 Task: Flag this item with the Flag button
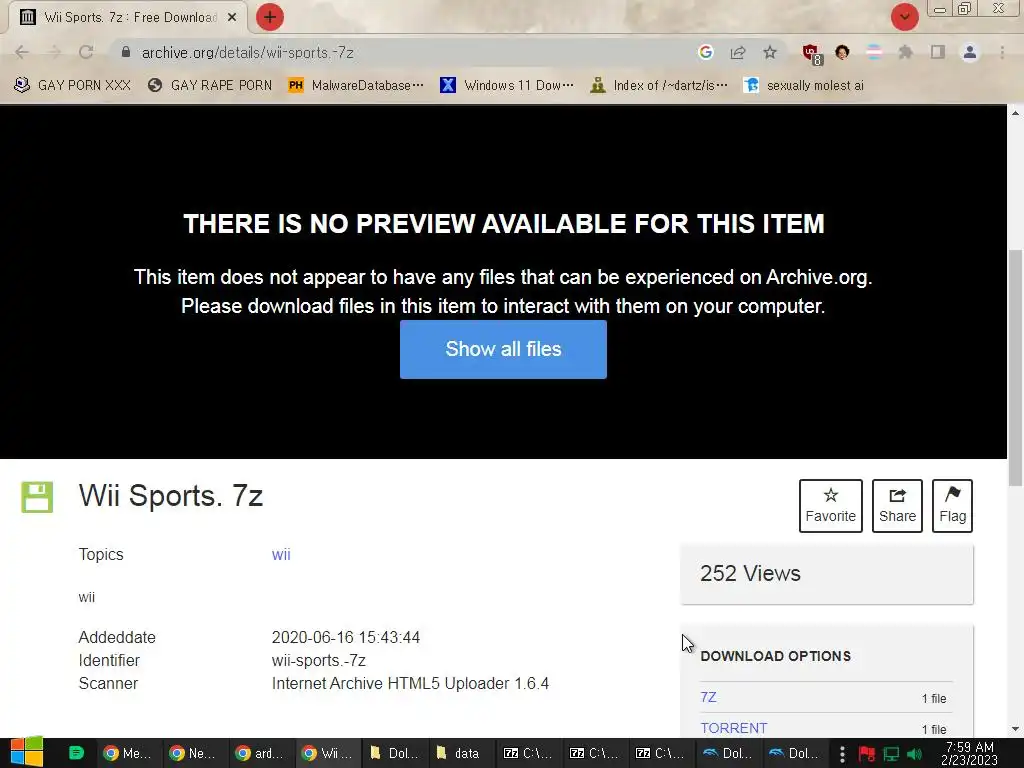tap(952, 505)
